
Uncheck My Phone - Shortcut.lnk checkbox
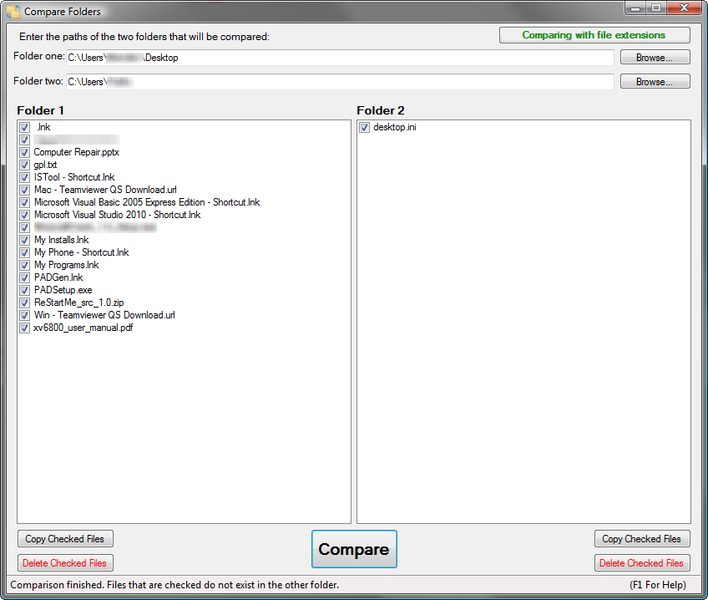(25, 252)
